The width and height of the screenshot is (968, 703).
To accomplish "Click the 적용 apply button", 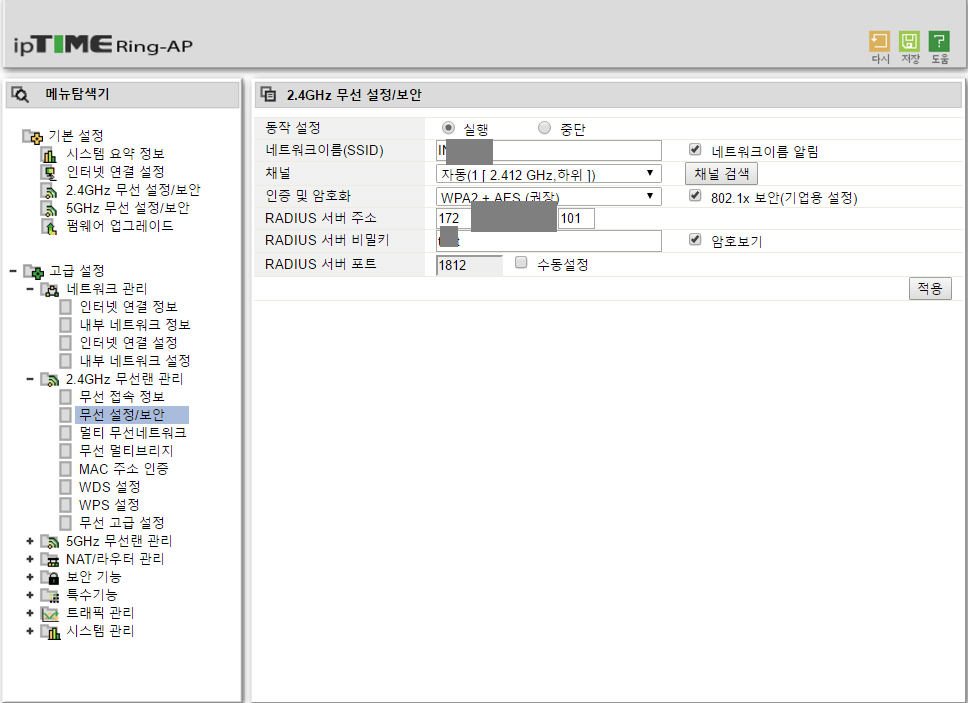I will pos(930,288).
